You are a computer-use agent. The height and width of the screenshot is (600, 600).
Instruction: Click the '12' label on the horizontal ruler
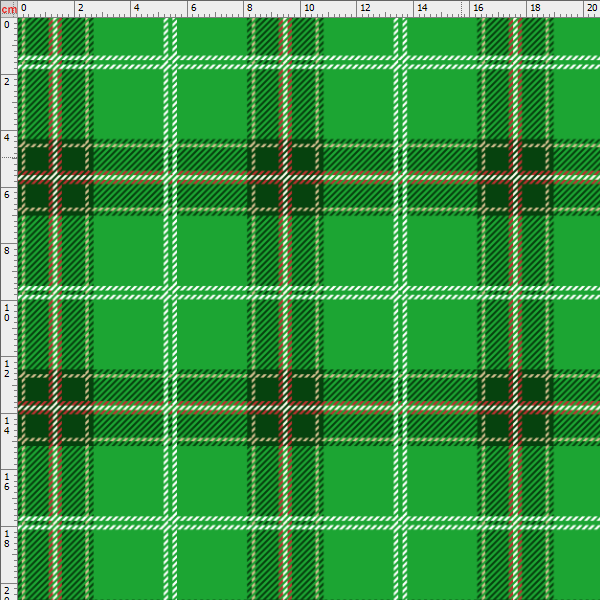pyautogui.click(x=365, y=8)
